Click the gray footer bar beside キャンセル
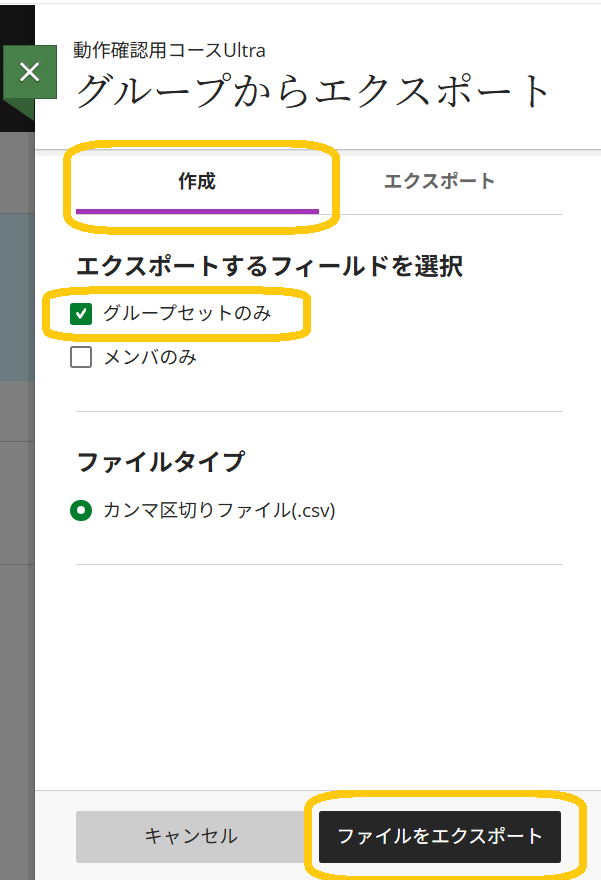 pos(55,836)
